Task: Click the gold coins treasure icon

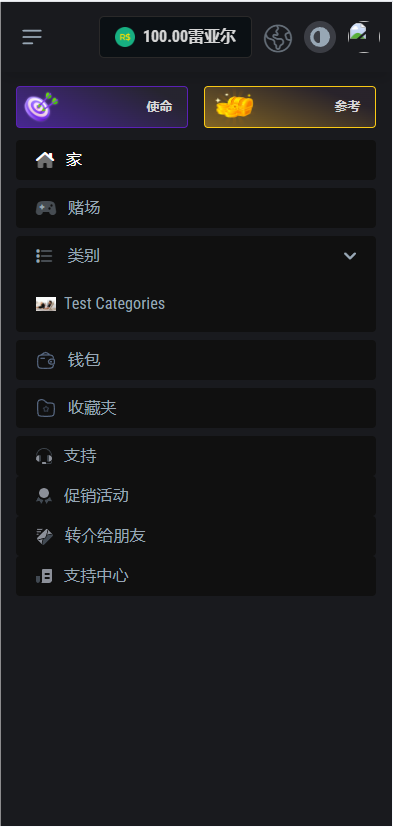Action: 235,106
